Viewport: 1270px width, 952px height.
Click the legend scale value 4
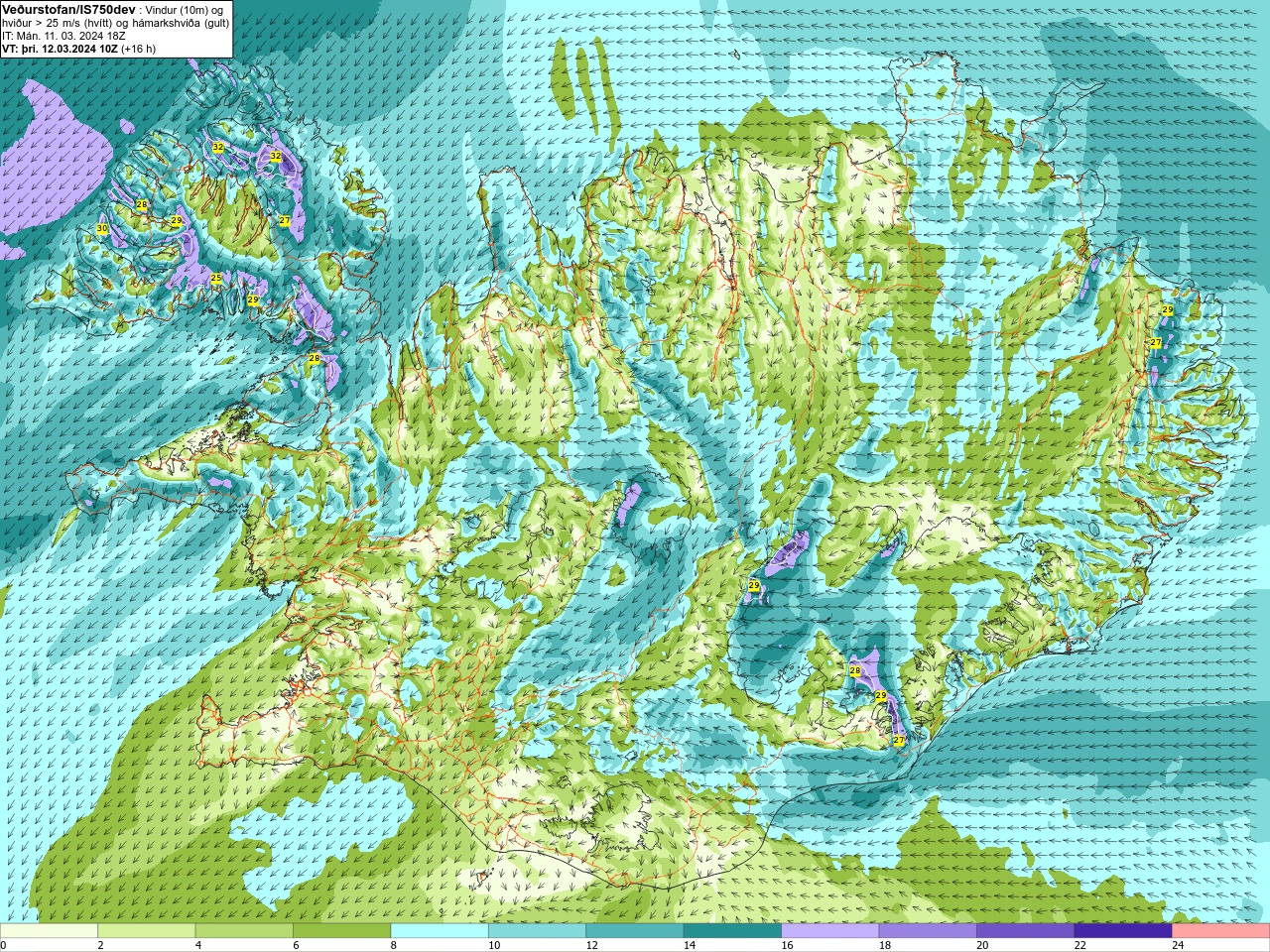pyautogui.click(x=198, y=945)
